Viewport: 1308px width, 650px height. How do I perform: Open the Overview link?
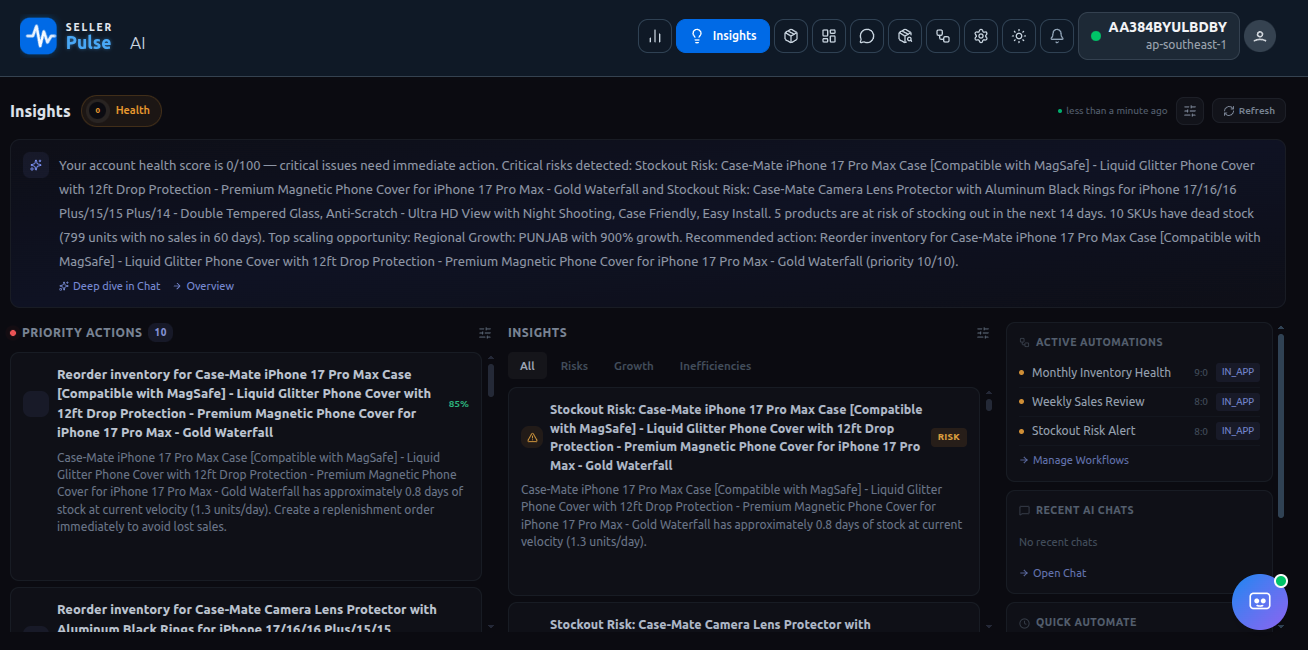(203, 286)
